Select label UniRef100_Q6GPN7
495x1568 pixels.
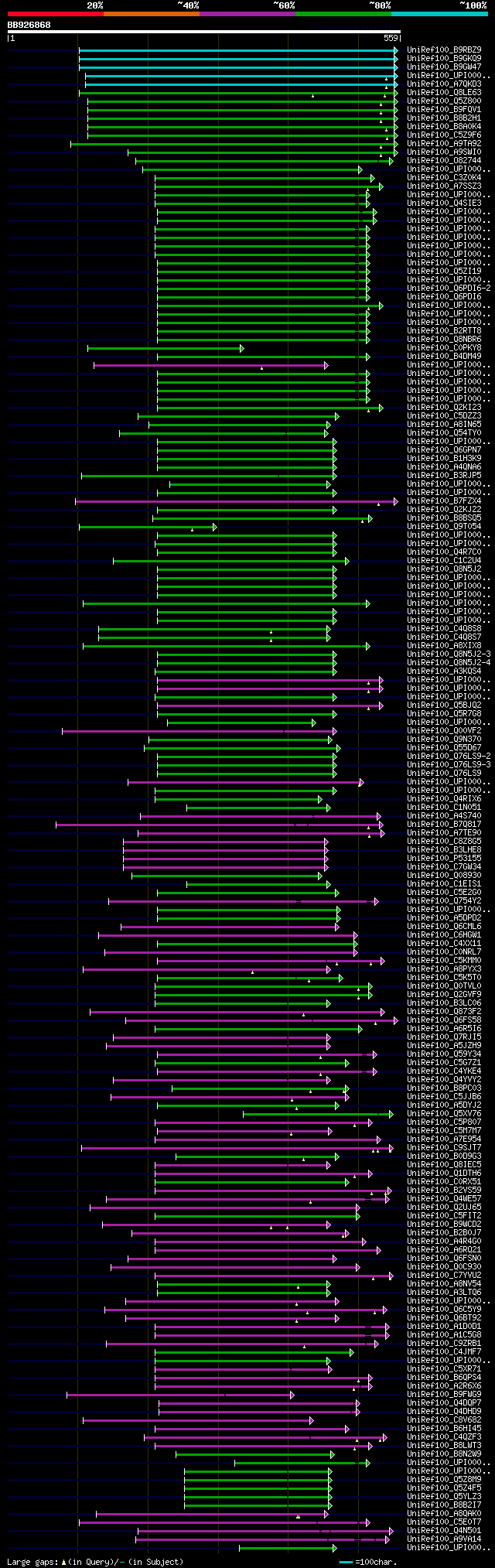click(x=444, y=449)
